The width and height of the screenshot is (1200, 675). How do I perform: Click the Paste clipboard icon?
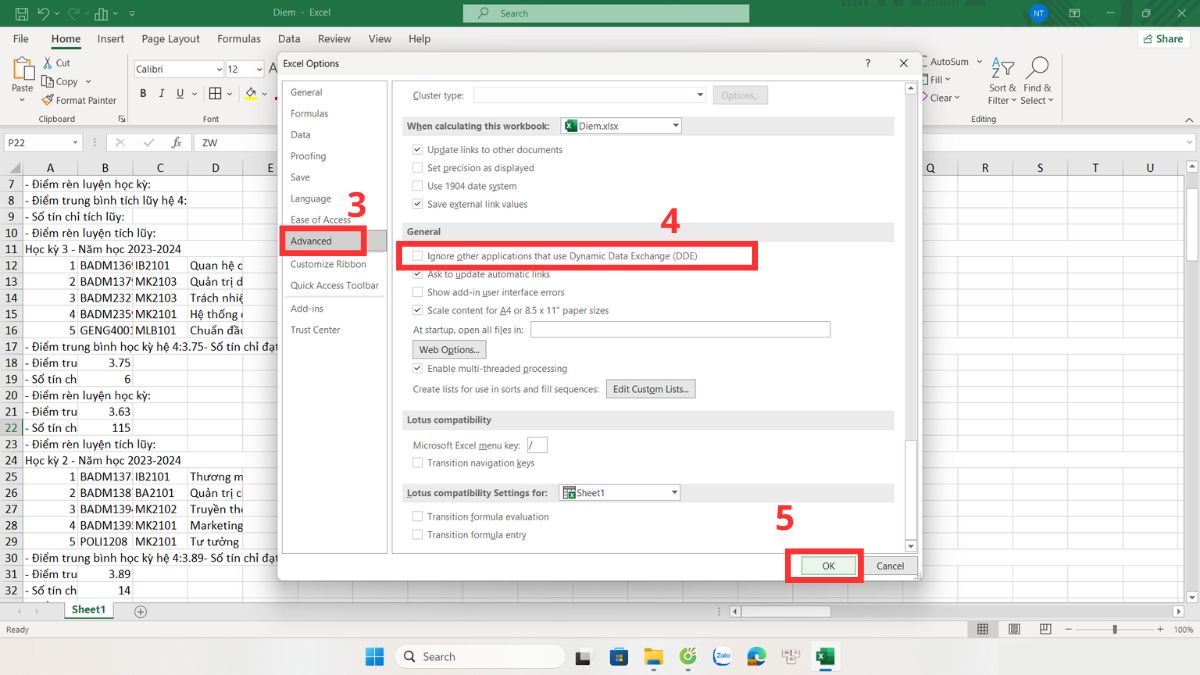pos(22,70)
